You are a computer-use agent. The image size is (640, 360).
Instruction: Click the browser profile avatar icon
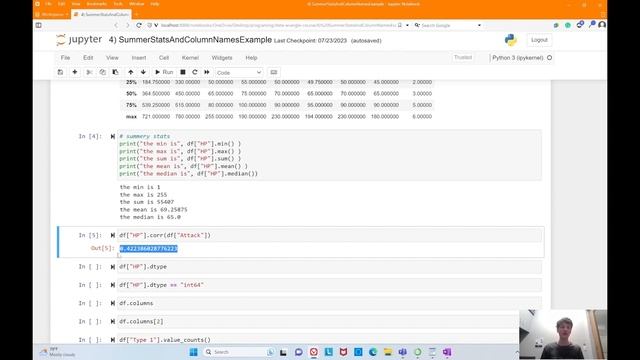(602, 25)
